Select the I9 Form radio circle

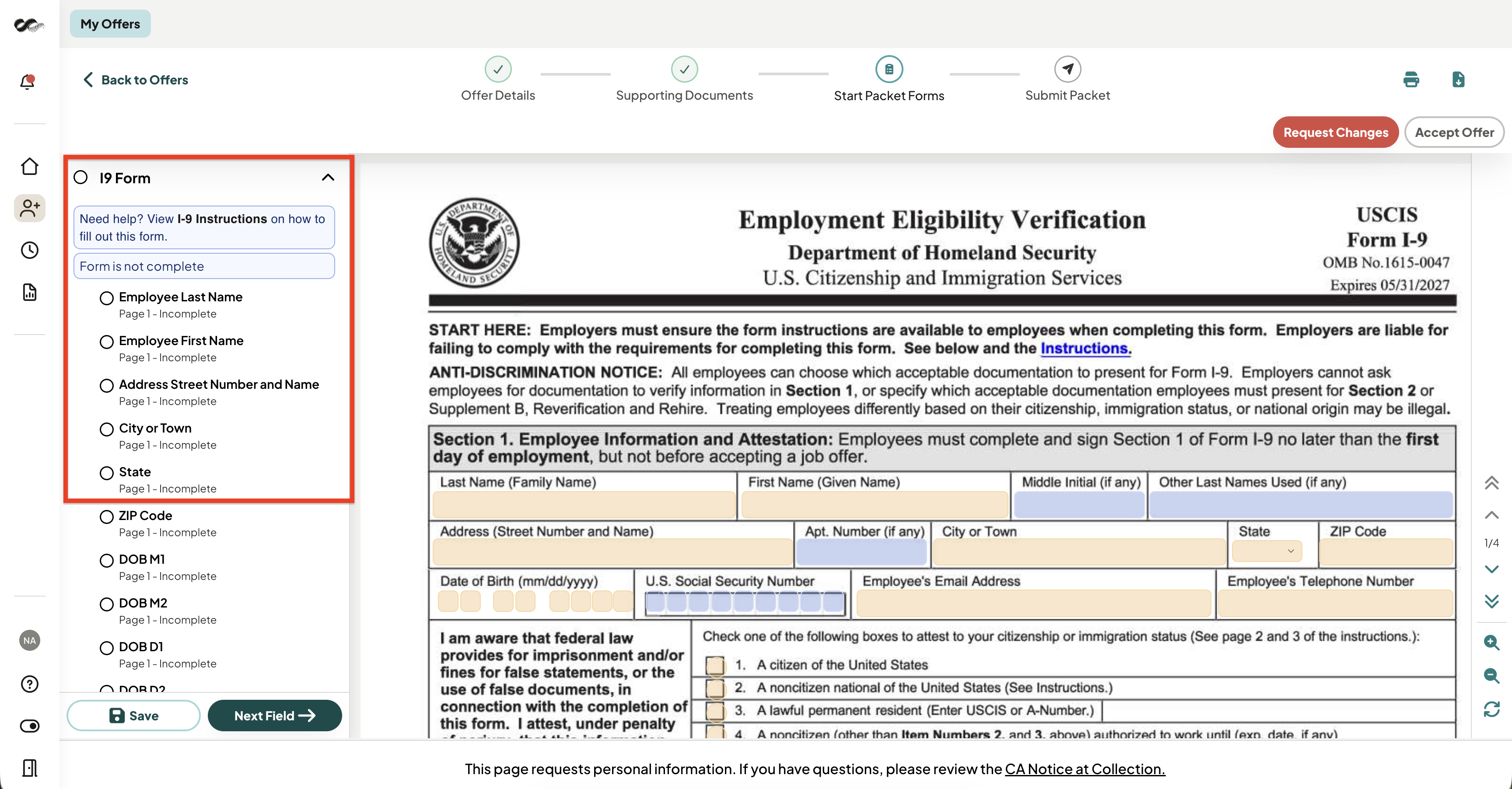[80, 177]
